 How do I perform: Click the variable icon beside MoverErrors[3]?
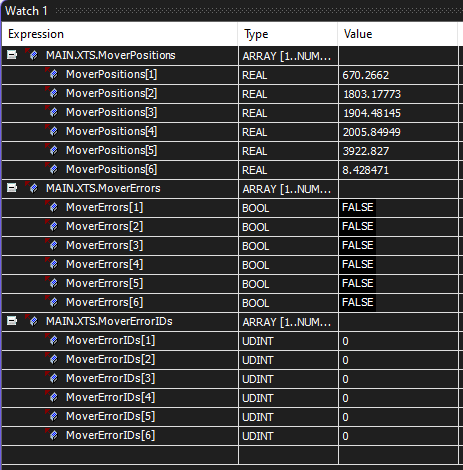tap(52, 245)
